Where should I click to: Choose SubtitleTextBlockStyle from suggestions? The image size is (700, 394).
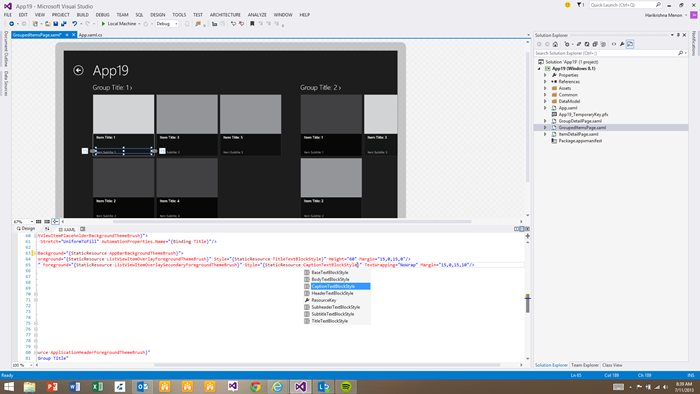[x=333, y=314]
